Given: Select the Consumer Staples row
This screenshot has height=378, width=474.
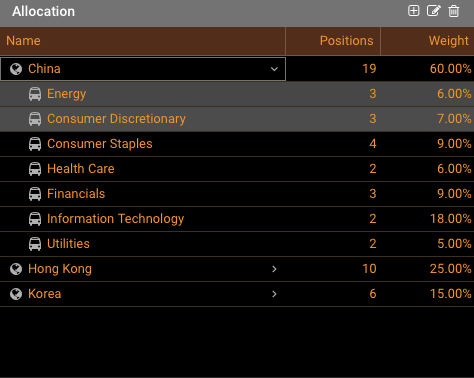Looking at the screenshot, I should click(x=237, y=144).
